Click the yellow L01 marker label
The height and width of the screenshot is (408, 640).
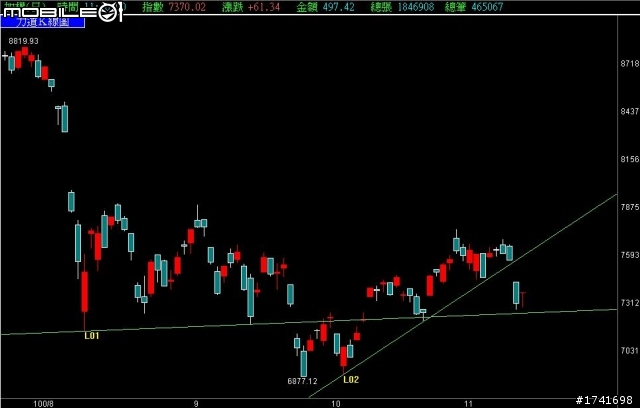tap(92, 336)
